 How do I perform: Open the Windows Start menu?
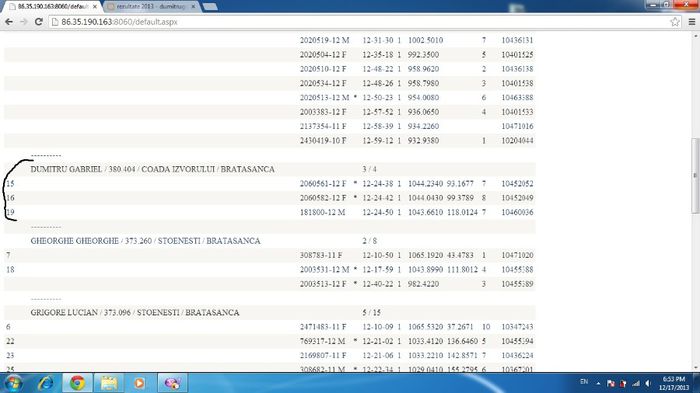point(13,383)
